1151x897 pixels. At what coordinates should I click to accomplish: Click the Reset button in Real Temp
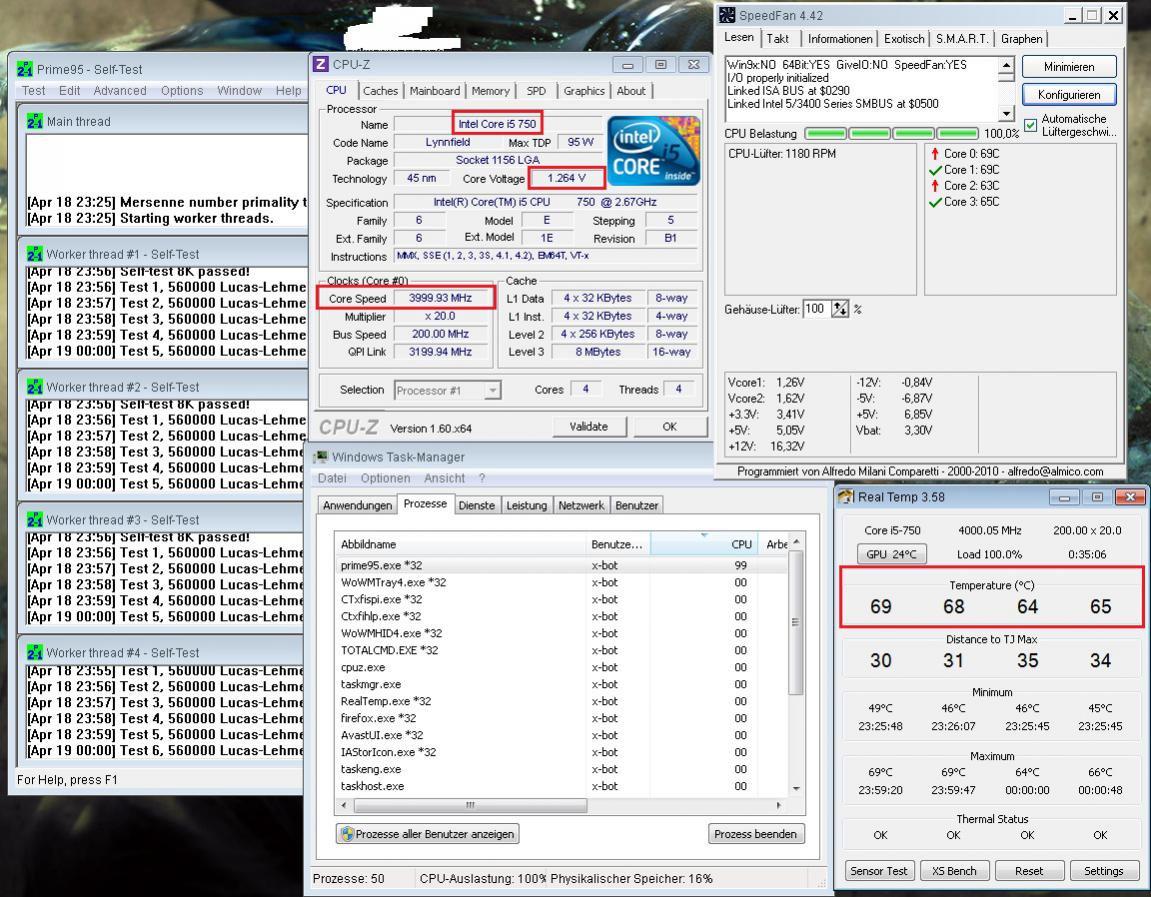pos(1028,871)
